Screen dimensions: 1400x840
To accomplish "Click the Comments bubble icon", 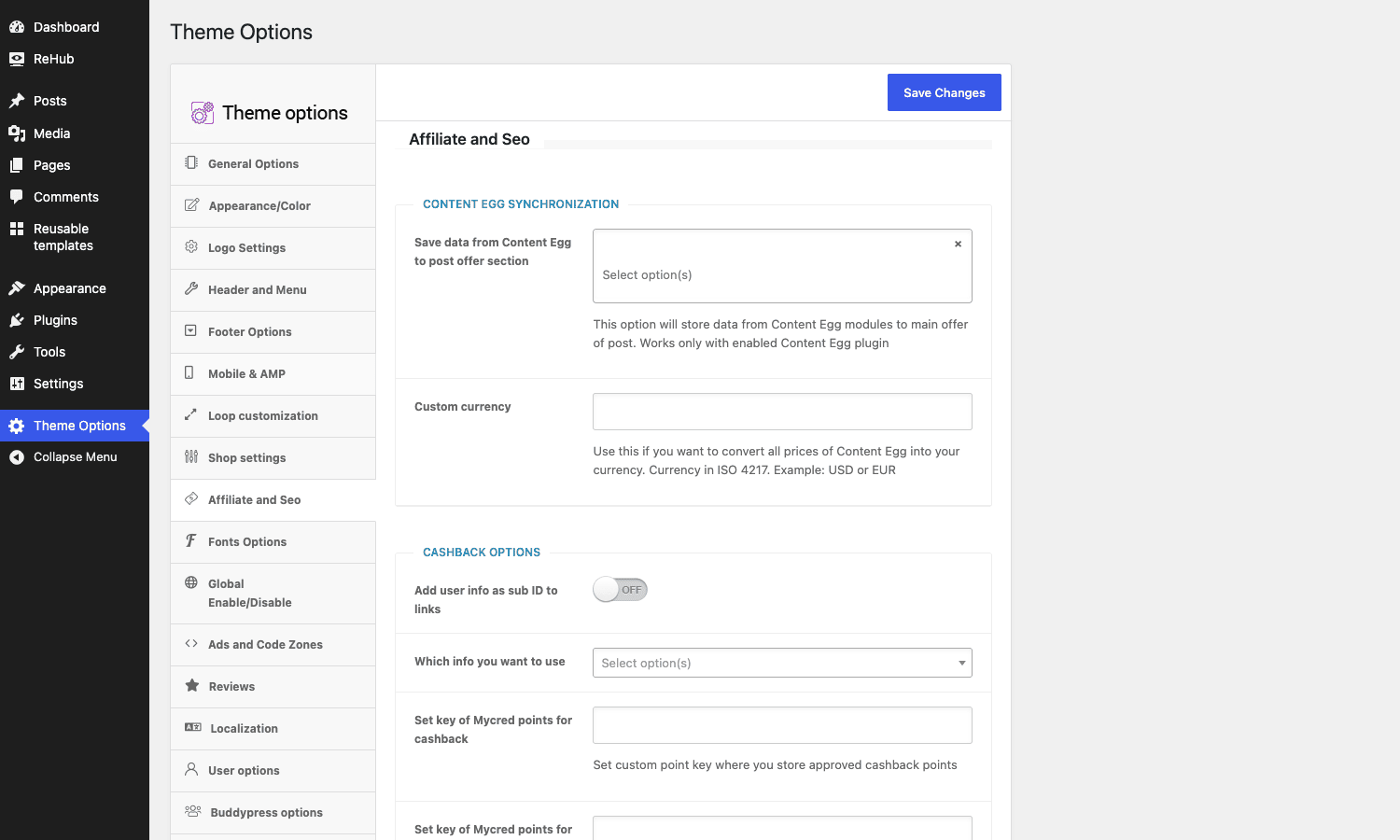I will pyautogui.click(x=17, y=197).
